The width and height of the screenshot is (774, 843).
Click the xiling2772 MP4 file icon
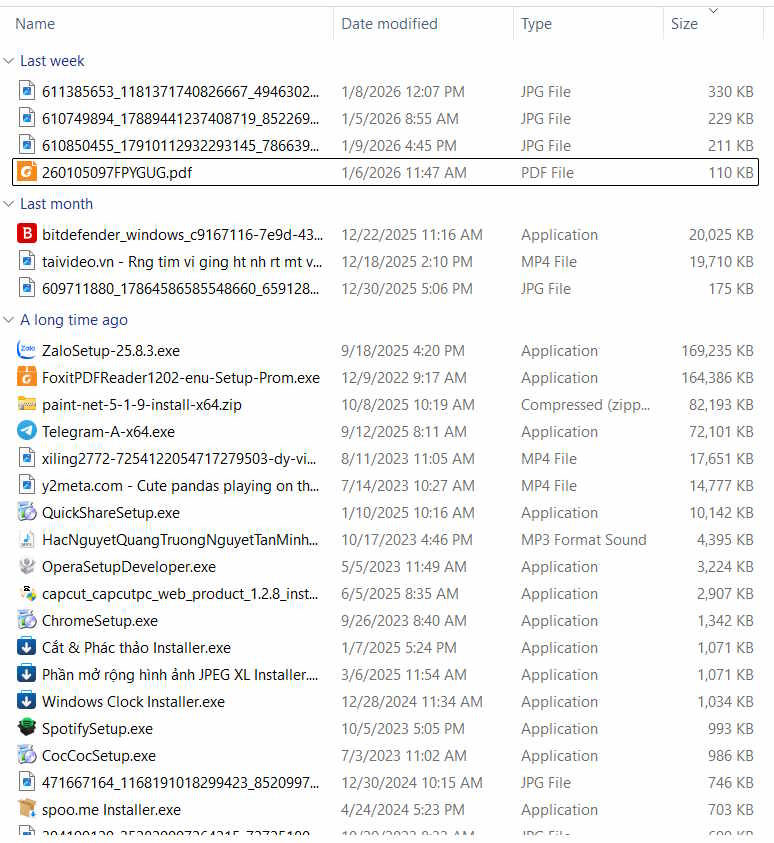click(x=27, y=458)
